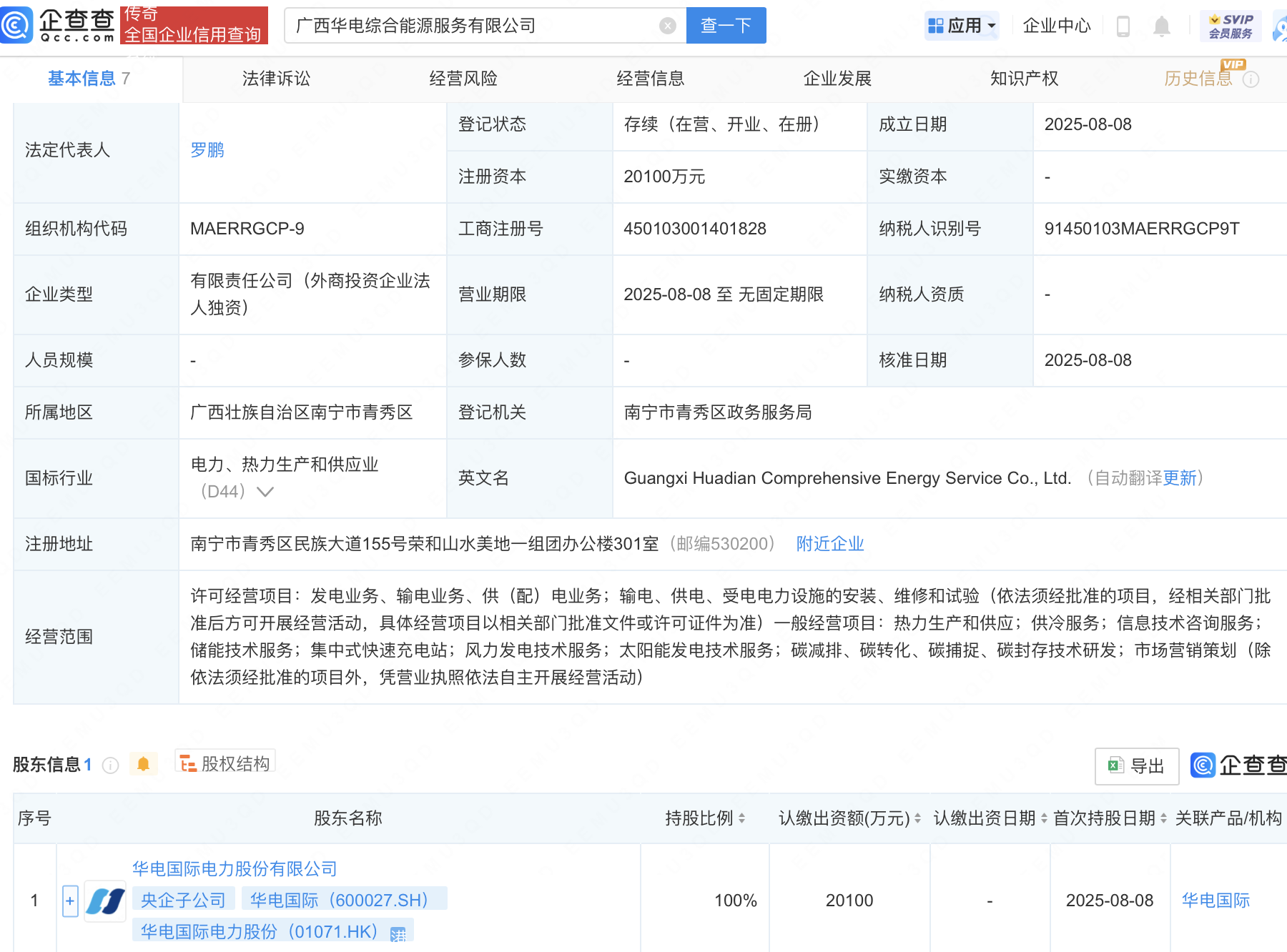The width and height of the screenshot is (1287, 952).
Task: Click the 导出 export button
Action: pos(1136,766)
